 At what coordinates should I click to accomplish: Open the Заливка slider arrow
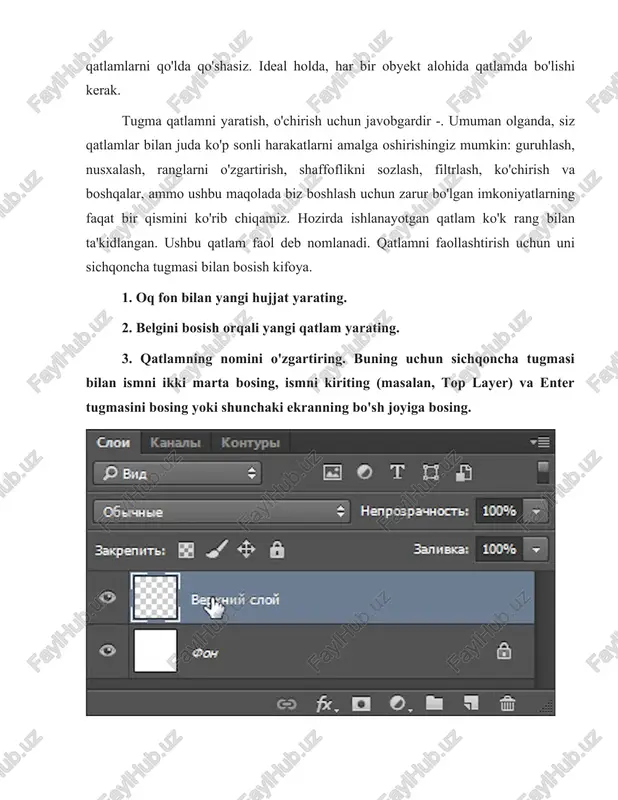click(x=536, y=549)
